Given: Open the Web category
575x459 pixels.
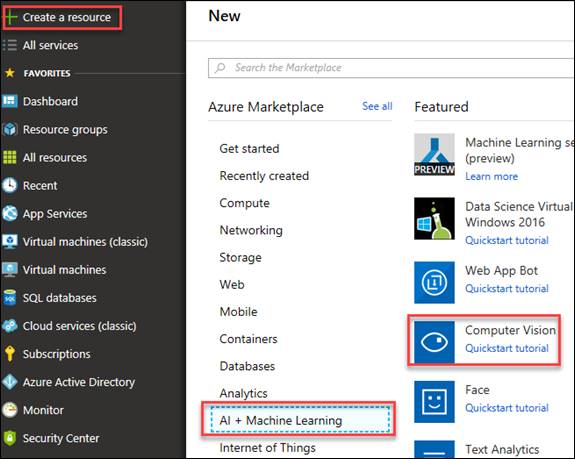Looking at the screenshot, I should coord(232,284).
